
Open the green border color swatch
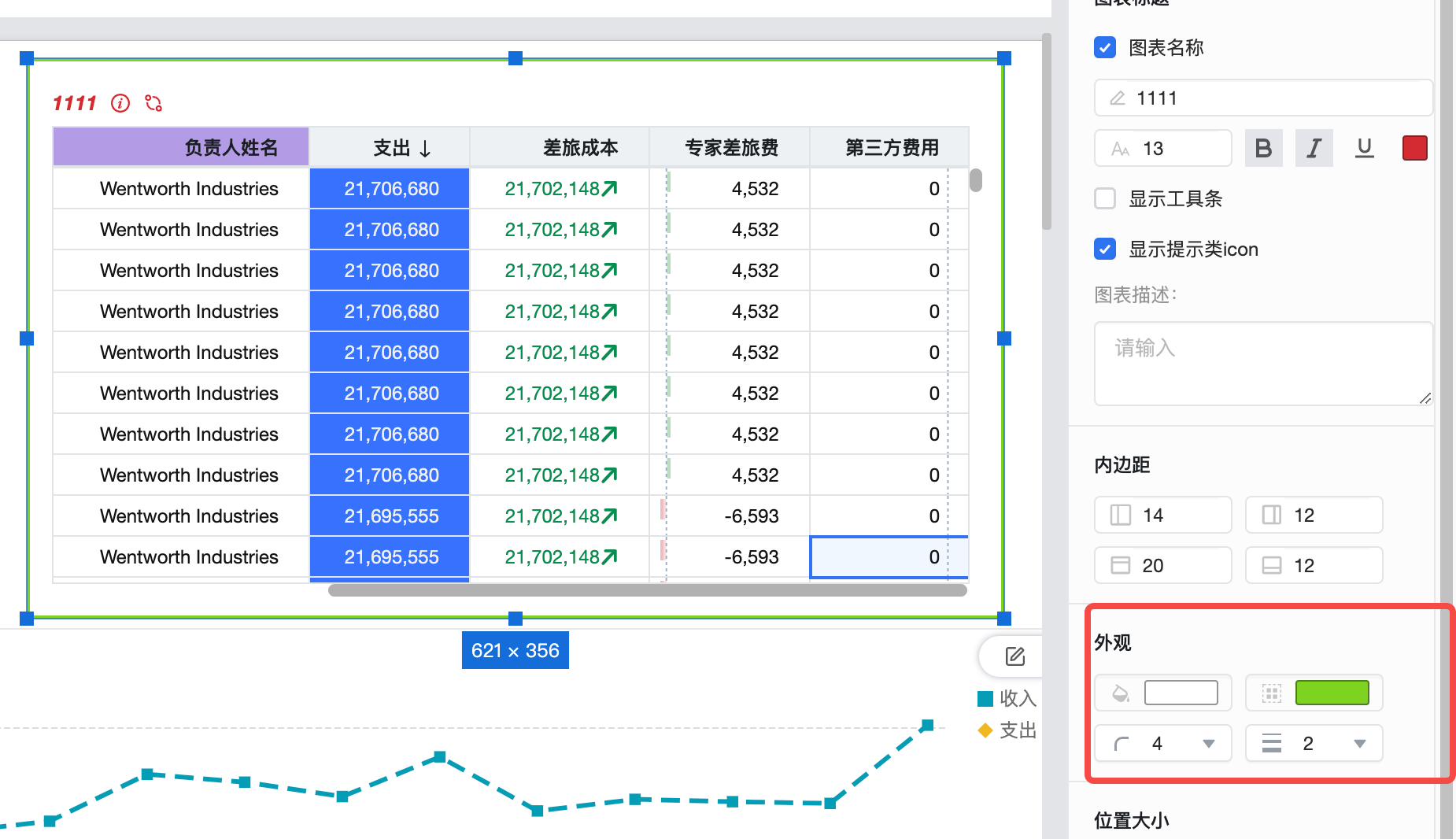pyautogui.click(x=1332, y=693)
